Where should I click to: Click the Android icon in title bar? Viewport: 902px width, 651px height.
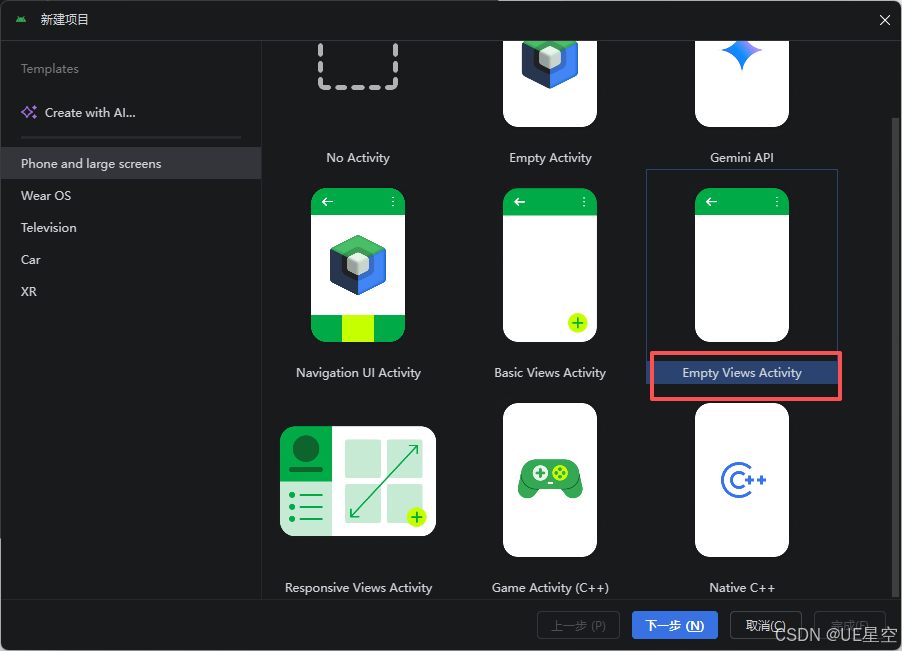[x=21, y=20]
